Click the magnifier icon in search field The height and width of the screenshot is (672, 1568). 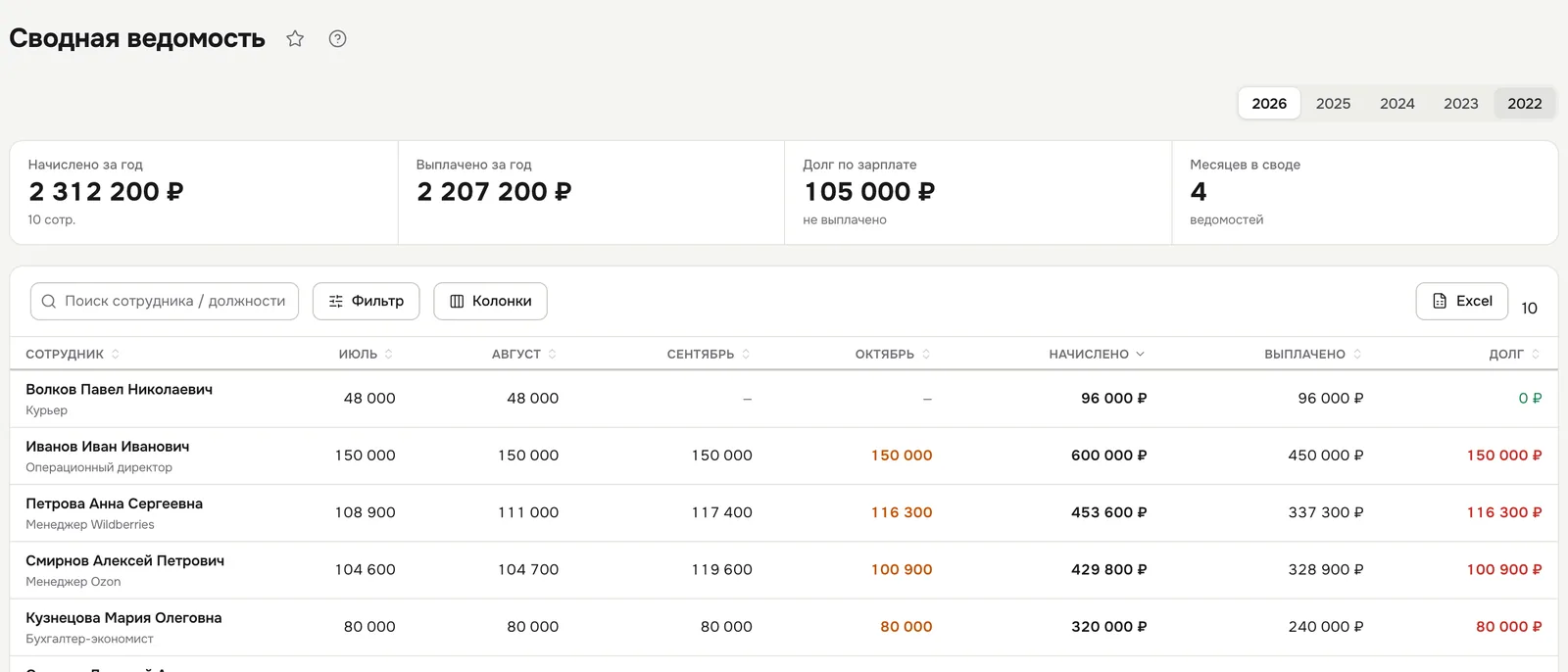[49, 302]
